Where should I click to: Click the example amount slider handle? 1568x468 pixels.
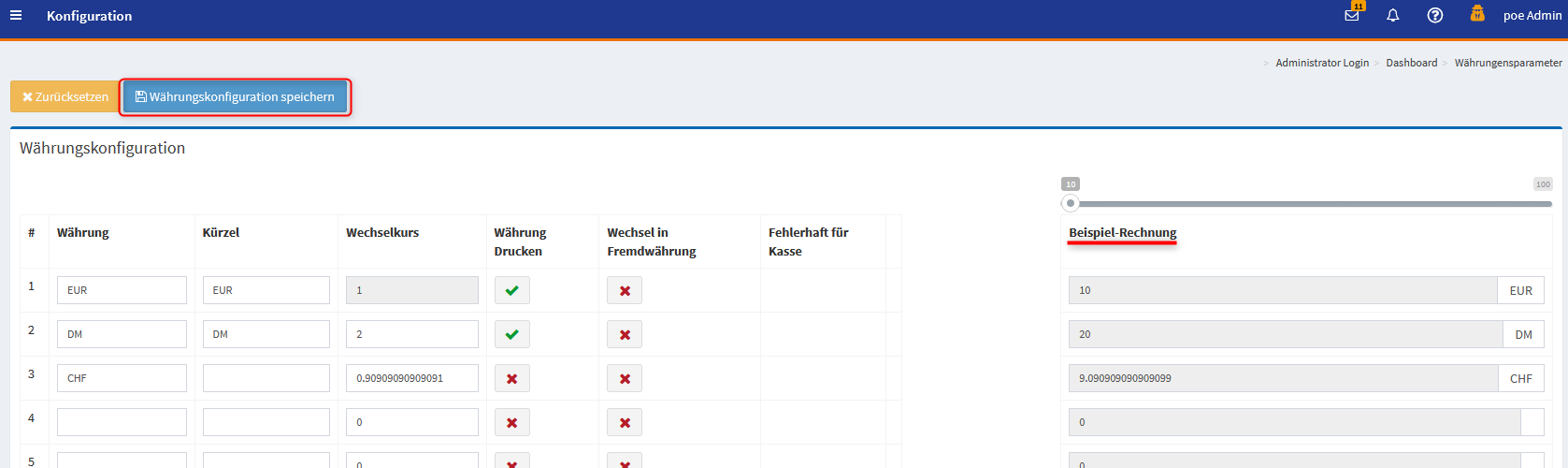[1071, 203]
